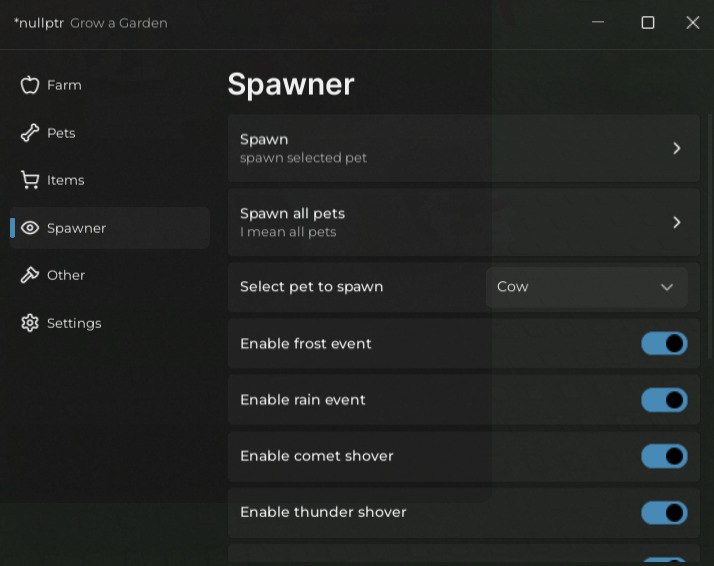Switch off Enable thunder shover
714x566 pixels.
click(664, 512)
